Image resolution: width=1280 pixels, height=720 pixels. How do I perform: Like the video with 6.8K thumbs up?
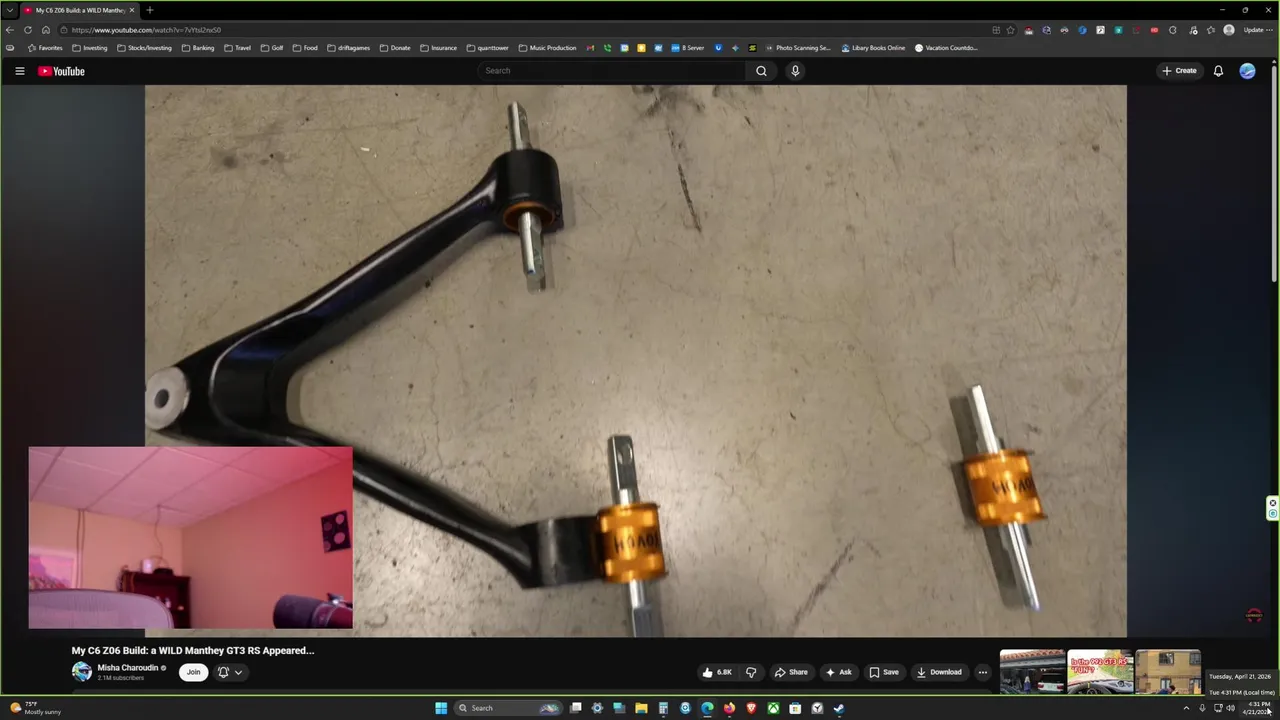(x=717, y=672)
